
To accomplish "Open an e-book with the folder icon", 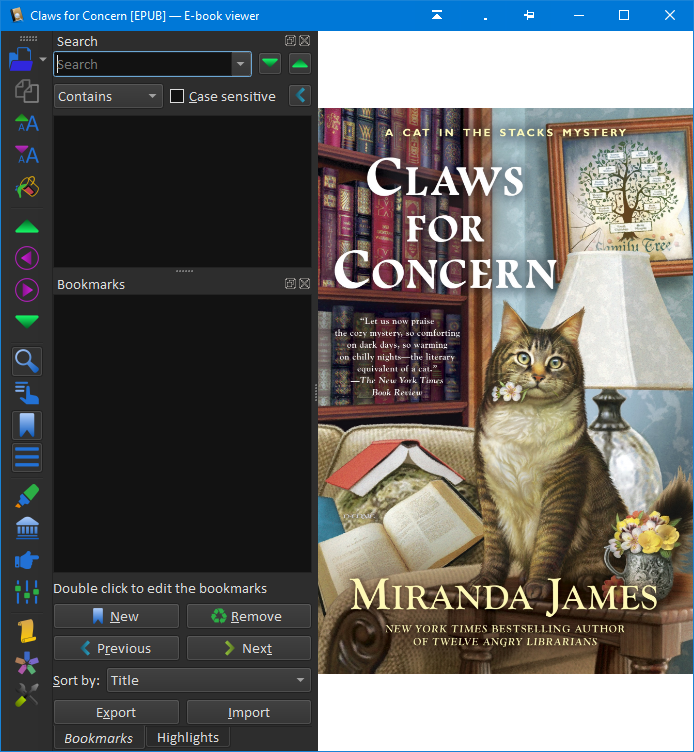I will (21, 59).
